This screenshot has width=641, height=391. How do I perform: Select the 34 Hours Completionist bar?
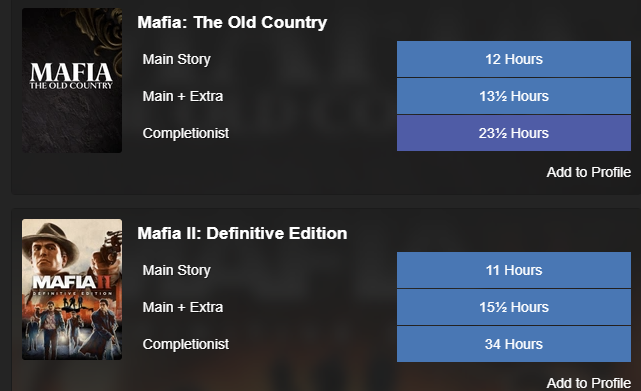pos(514,344)
